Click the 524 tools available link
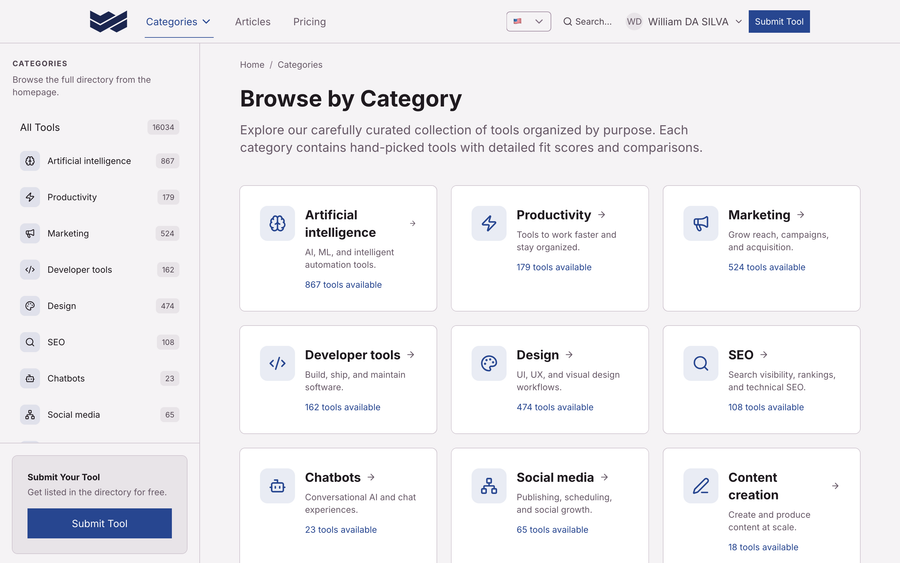Image resolution: width=900 pixels, height=563 pixels. click(767, 267)
